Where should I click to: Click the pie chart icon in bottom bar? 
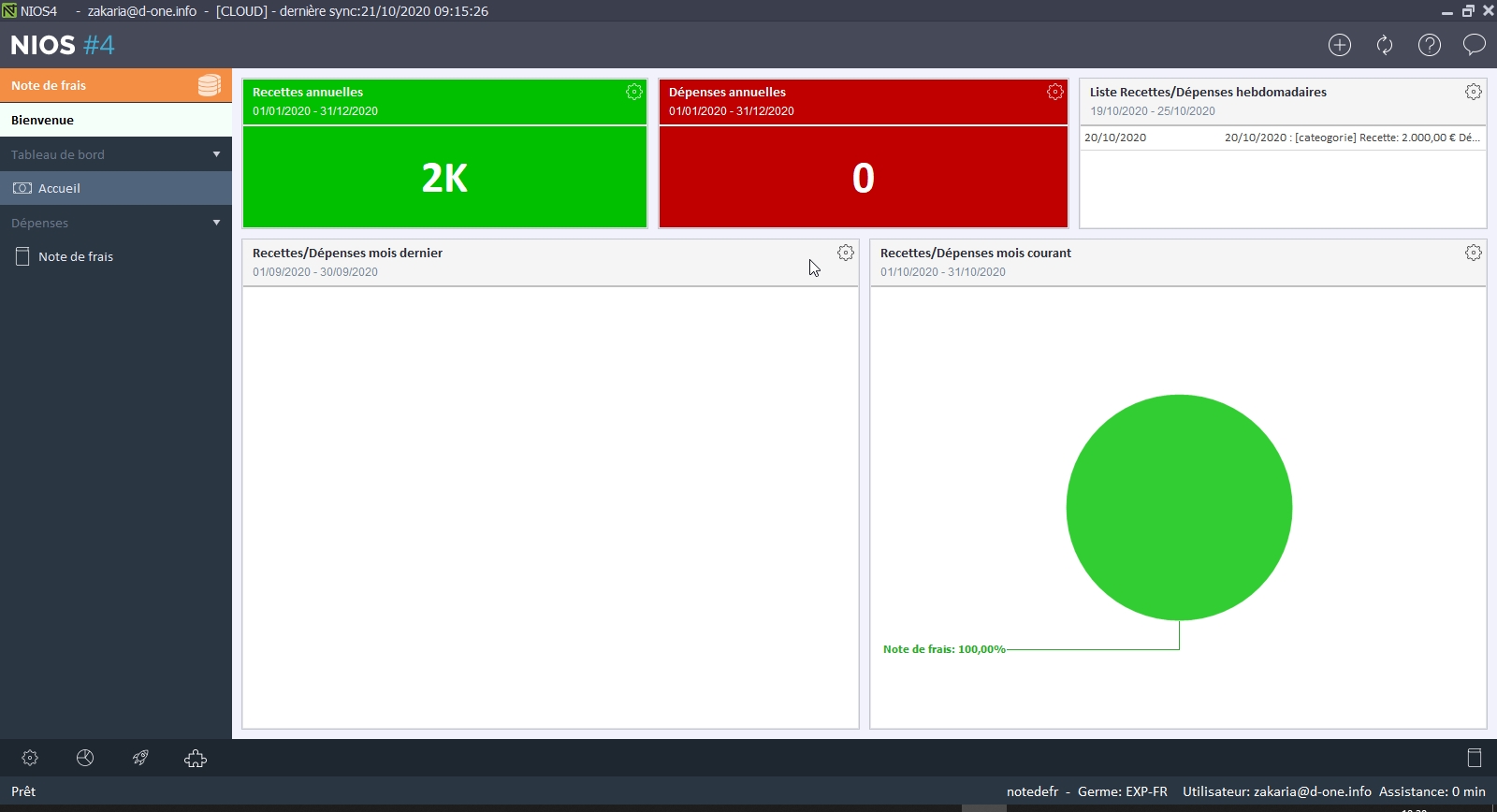click(85, 758)
